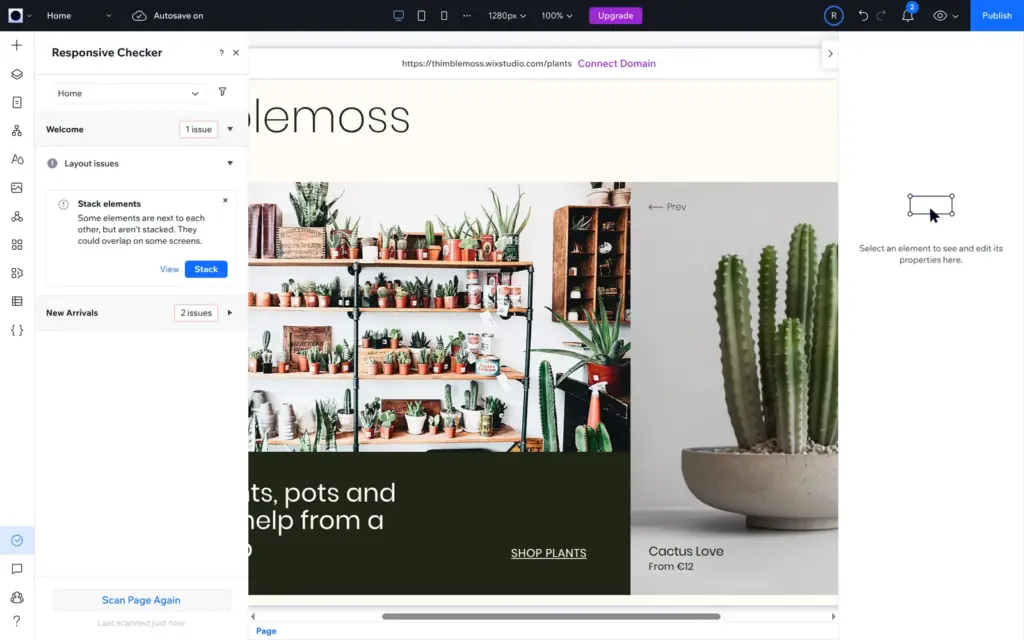
Task: Close the Responsive Checker panel
Action: click(236, 52)
